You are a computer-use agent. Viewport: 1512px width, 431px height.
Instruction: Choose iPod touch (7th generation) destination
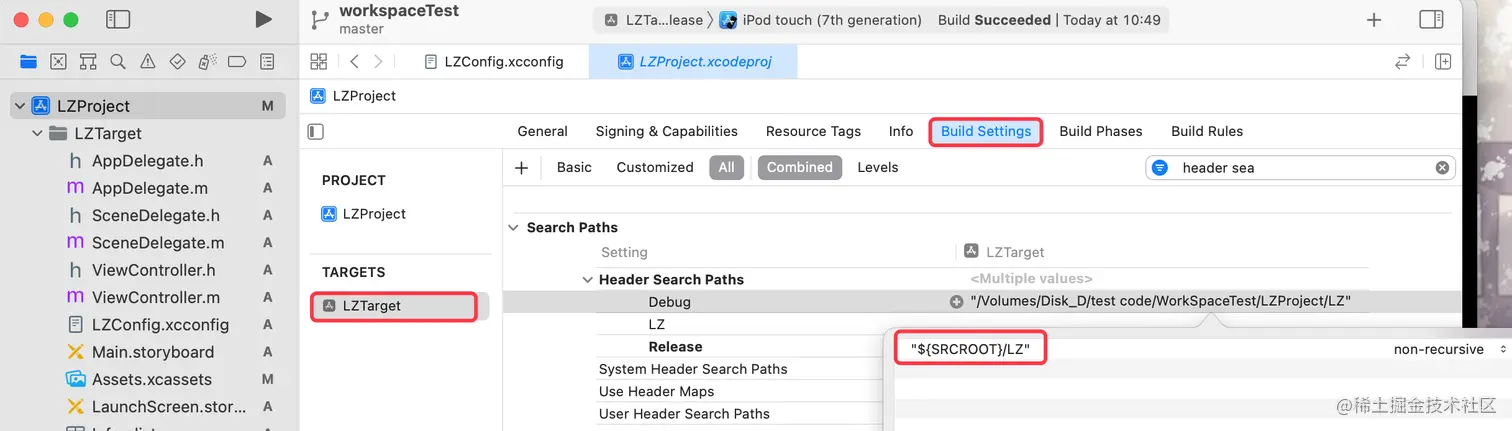pos(820,20)
